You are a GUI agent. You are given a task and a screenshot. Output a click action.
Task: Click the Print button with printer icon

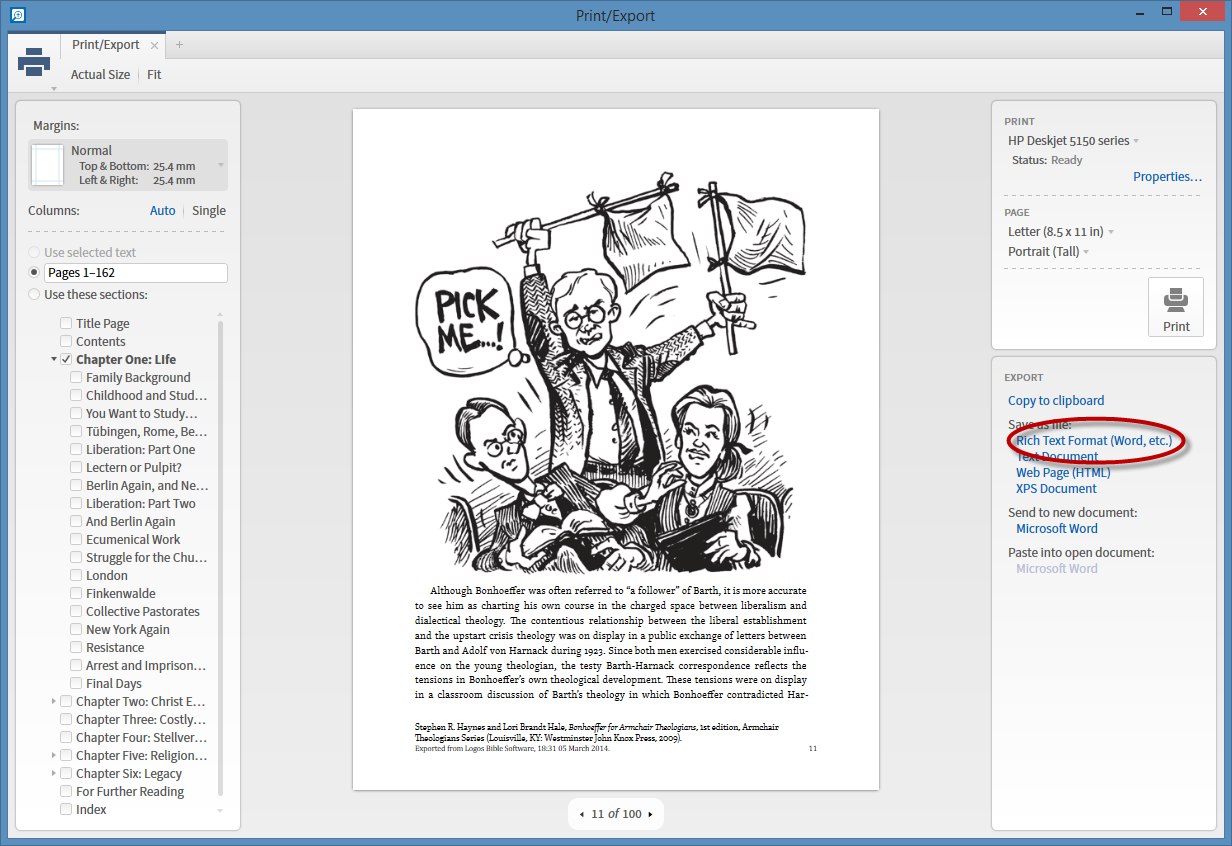[1176, 308]
